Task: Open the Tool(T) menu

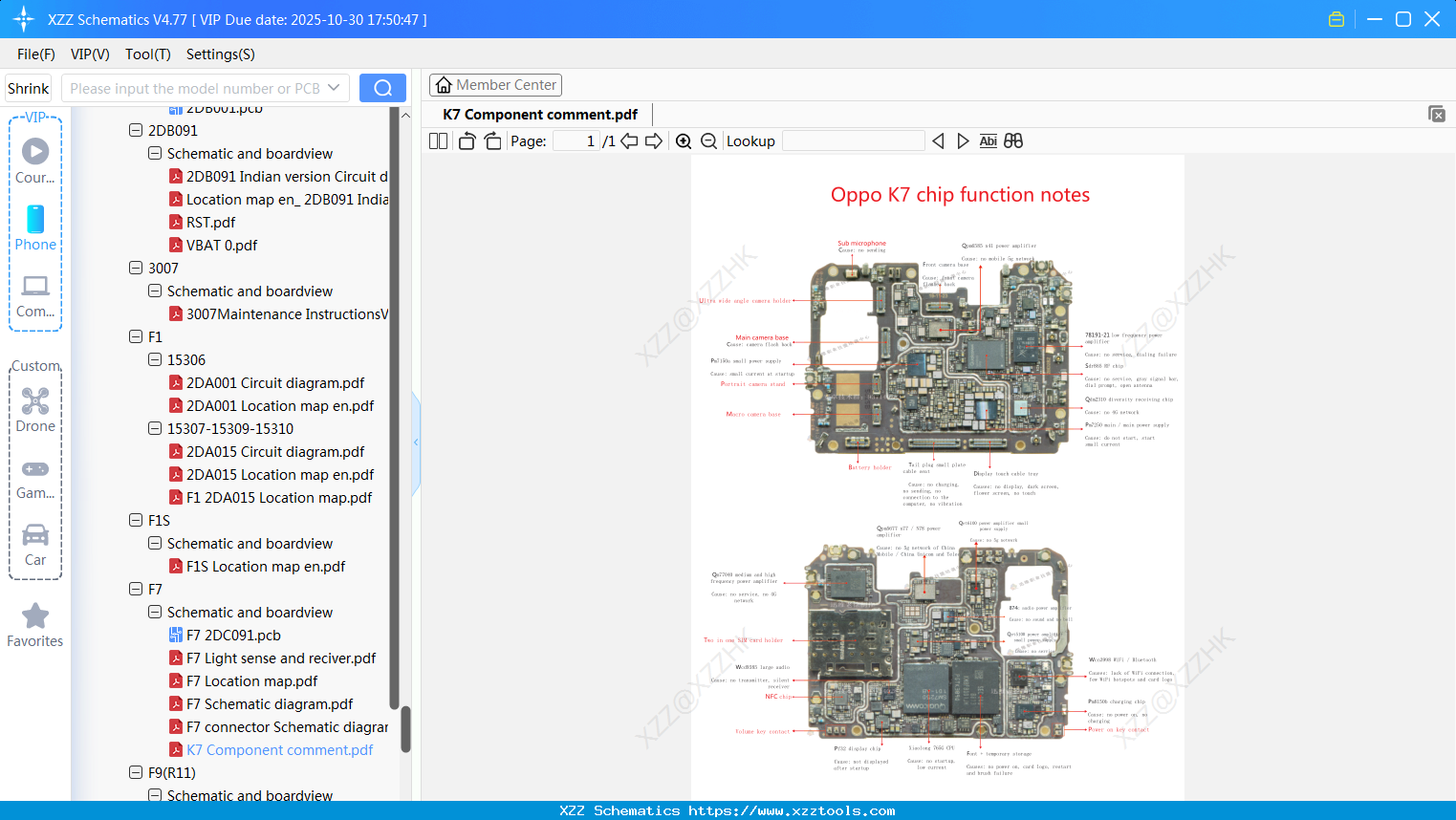Action: pyautogui.click(x=147, y=54)
